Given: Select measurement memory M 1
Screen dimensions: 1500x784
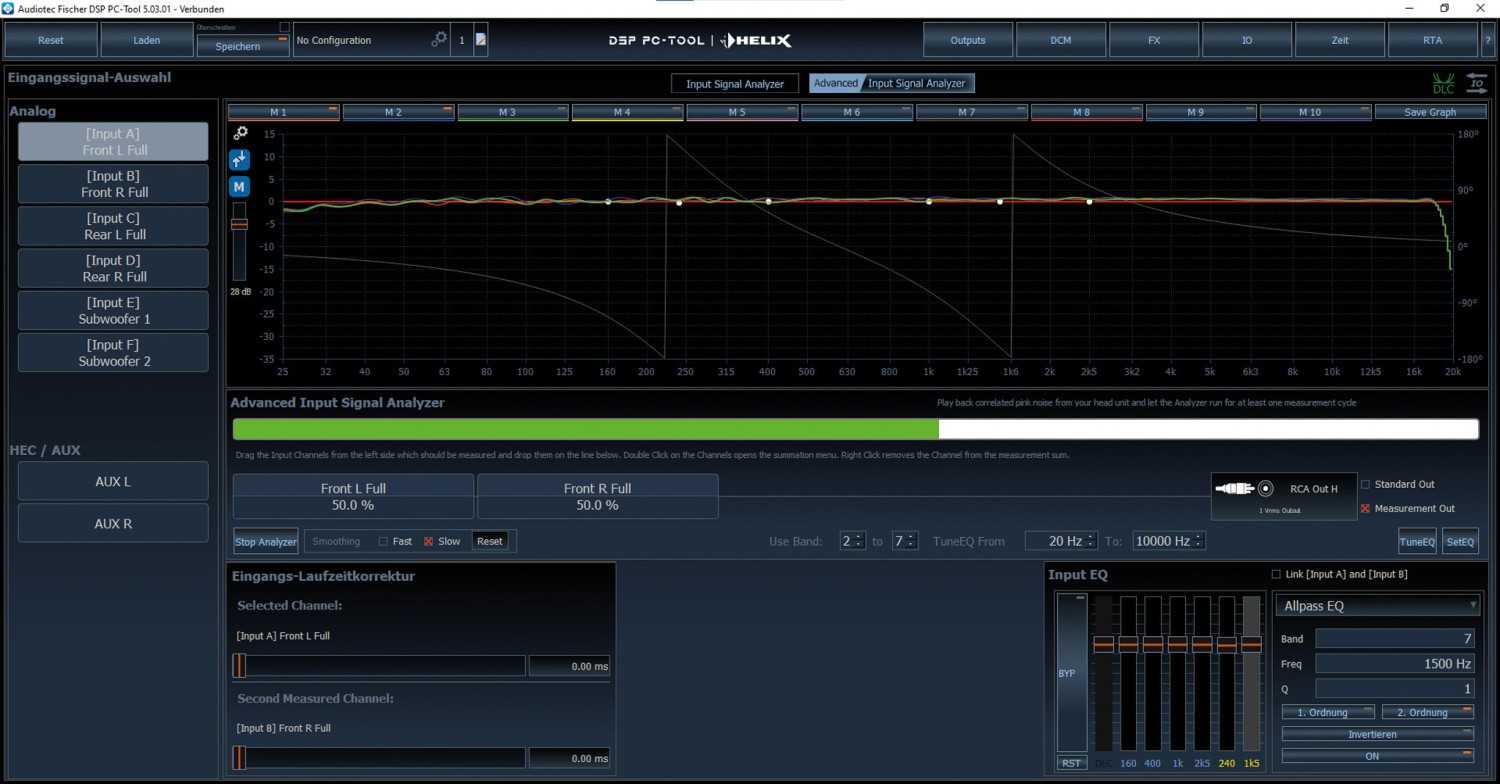Looking at the screenshot, I should point(284,112).
